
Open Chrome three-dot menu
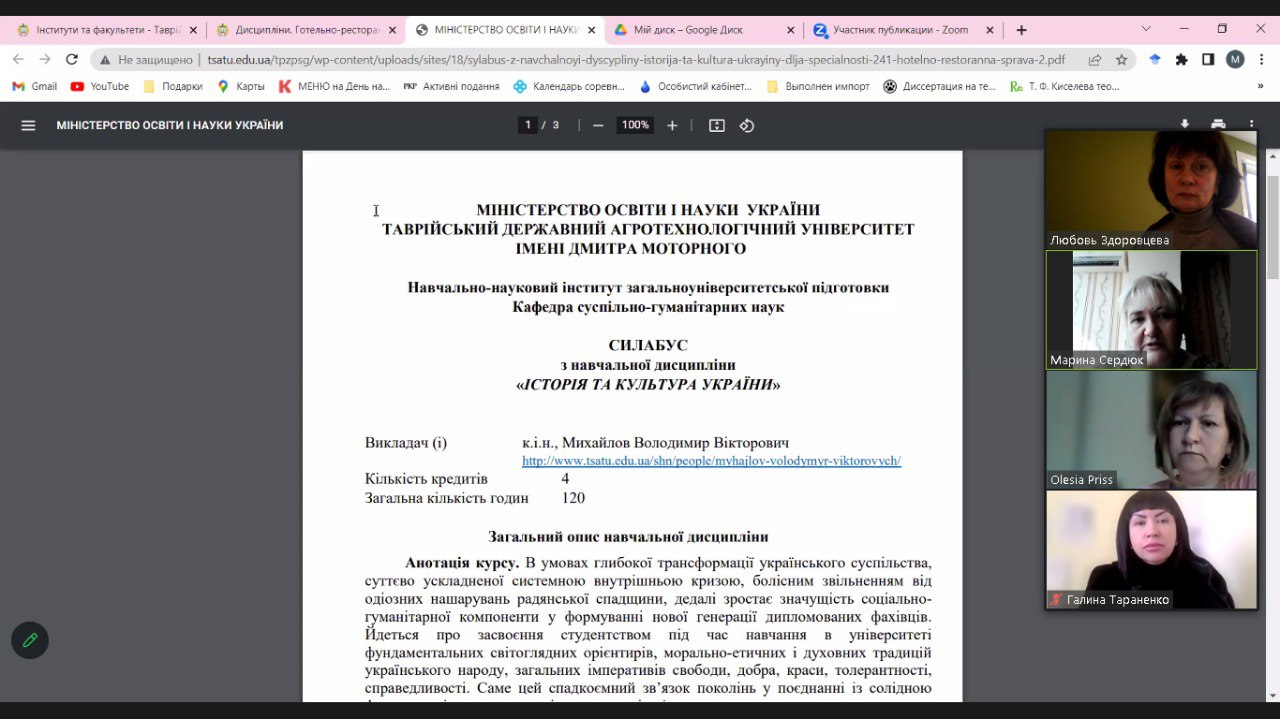point(1261,59)
